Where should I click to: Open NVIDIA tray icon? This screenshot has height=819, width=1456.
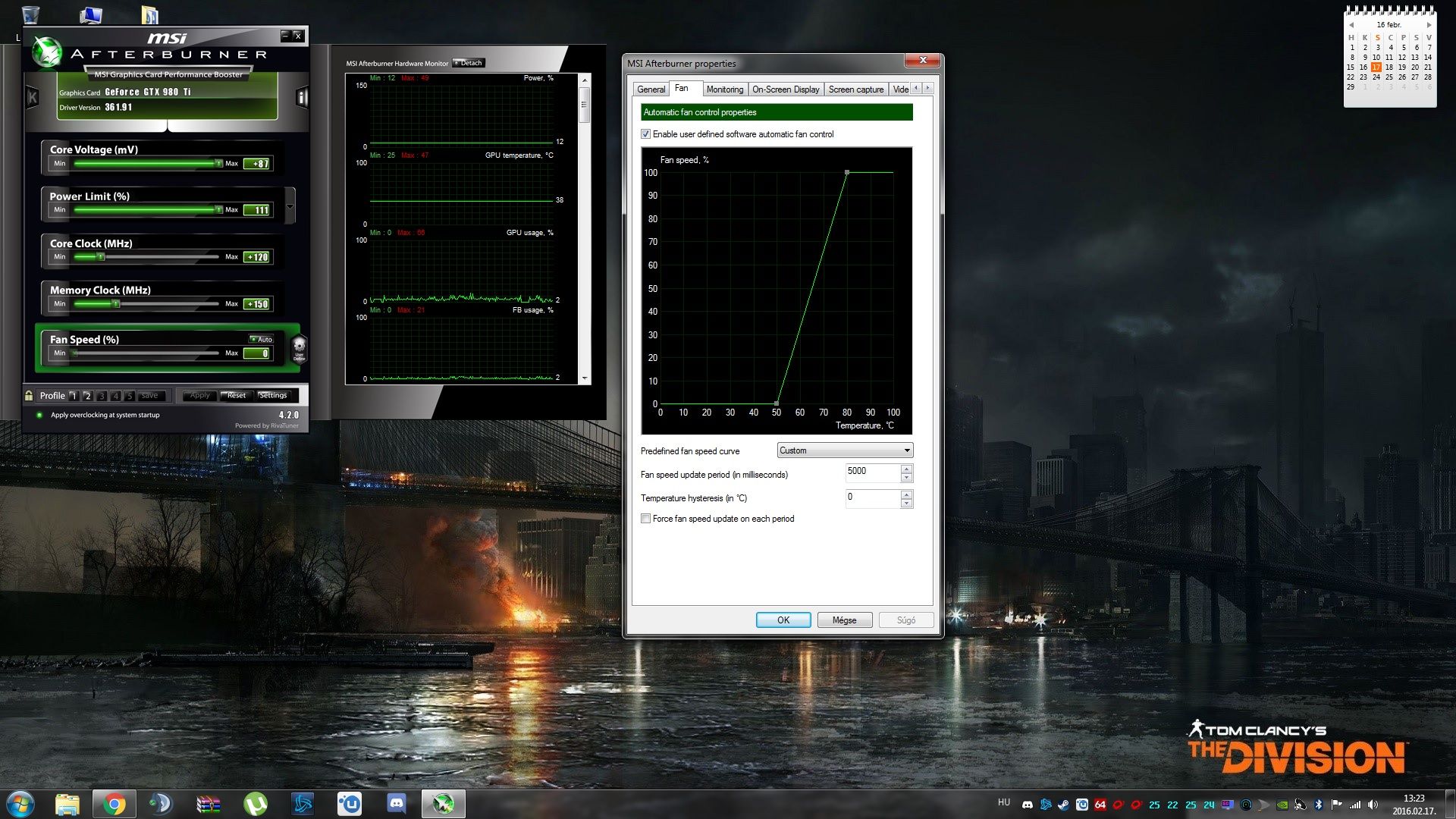pos(1282,805)
